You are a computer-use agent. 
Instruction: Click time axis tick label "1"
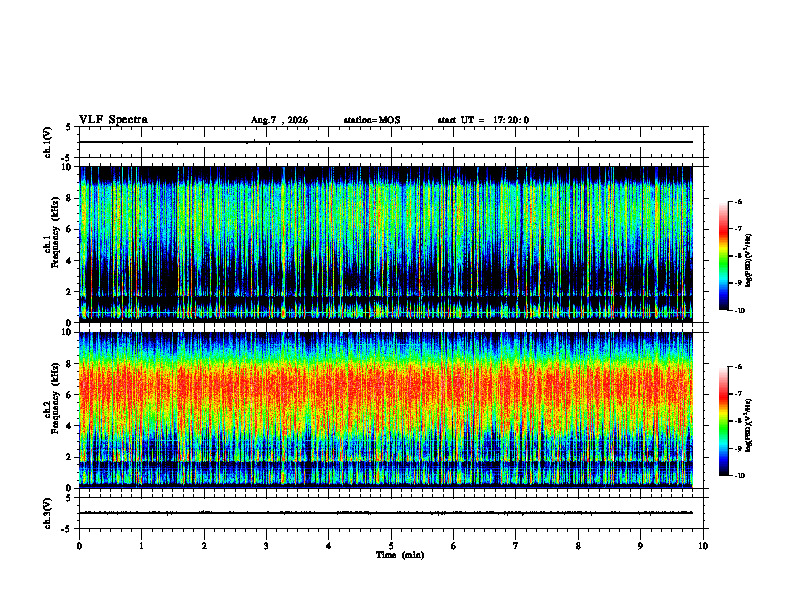[141, 546]
